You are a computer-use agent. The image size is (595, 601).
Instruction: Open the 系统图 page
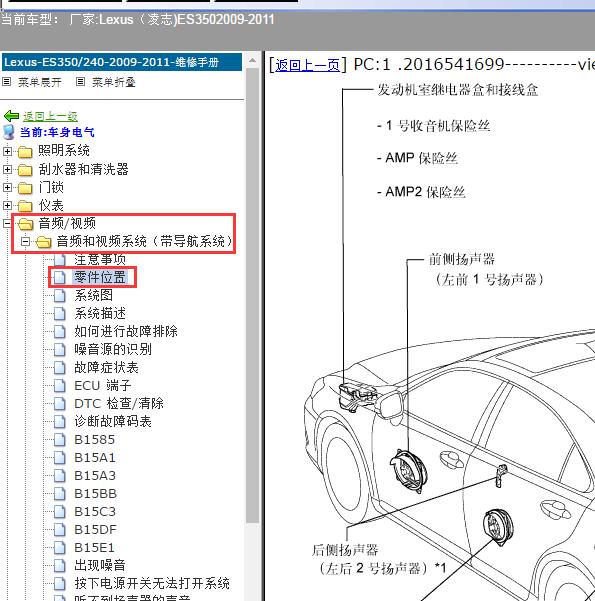pyautogui.click(x=94, y=295)
